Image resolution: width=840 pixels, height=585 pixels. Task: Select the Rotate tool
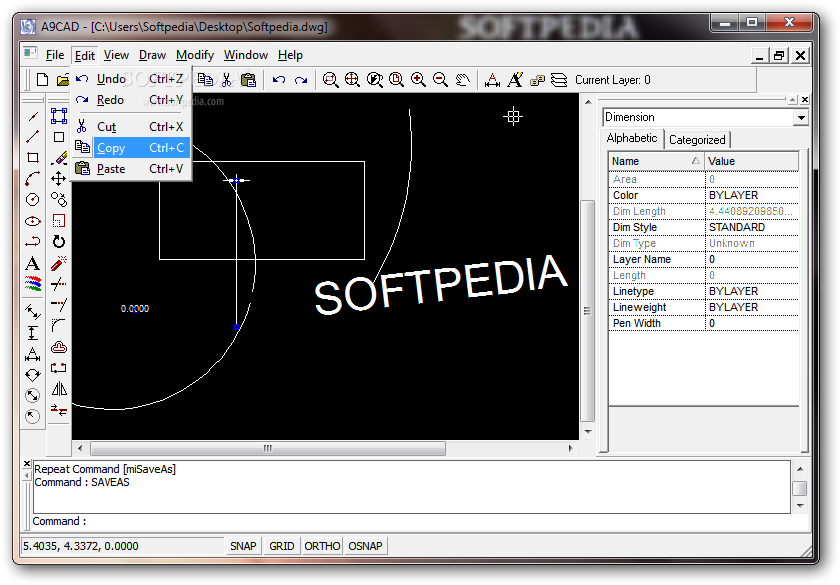coord(58,242)
